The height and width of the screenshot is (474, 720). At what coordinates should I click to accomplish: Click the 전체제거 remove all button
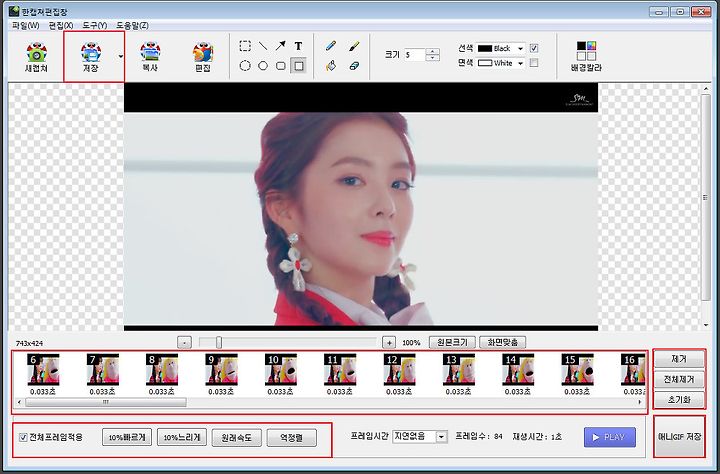click(x=679, y=380)
